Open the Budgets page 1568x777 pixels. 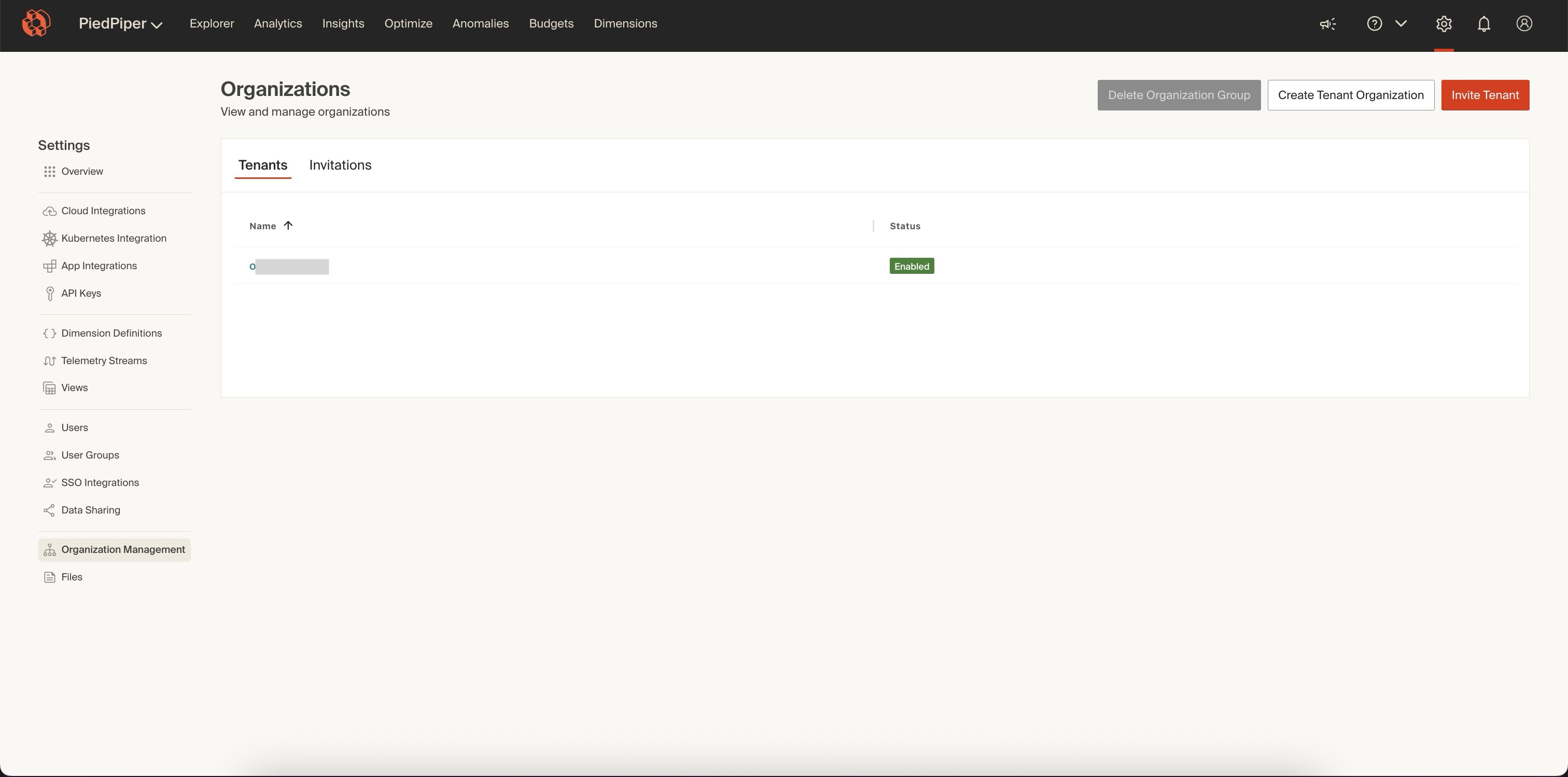(552, 24)
